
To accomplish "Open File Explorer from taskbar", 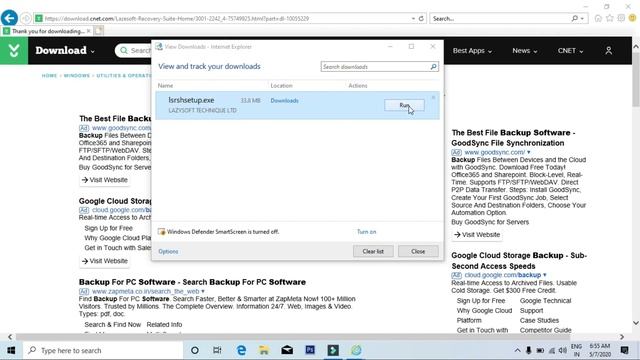I will click(264, 350).
